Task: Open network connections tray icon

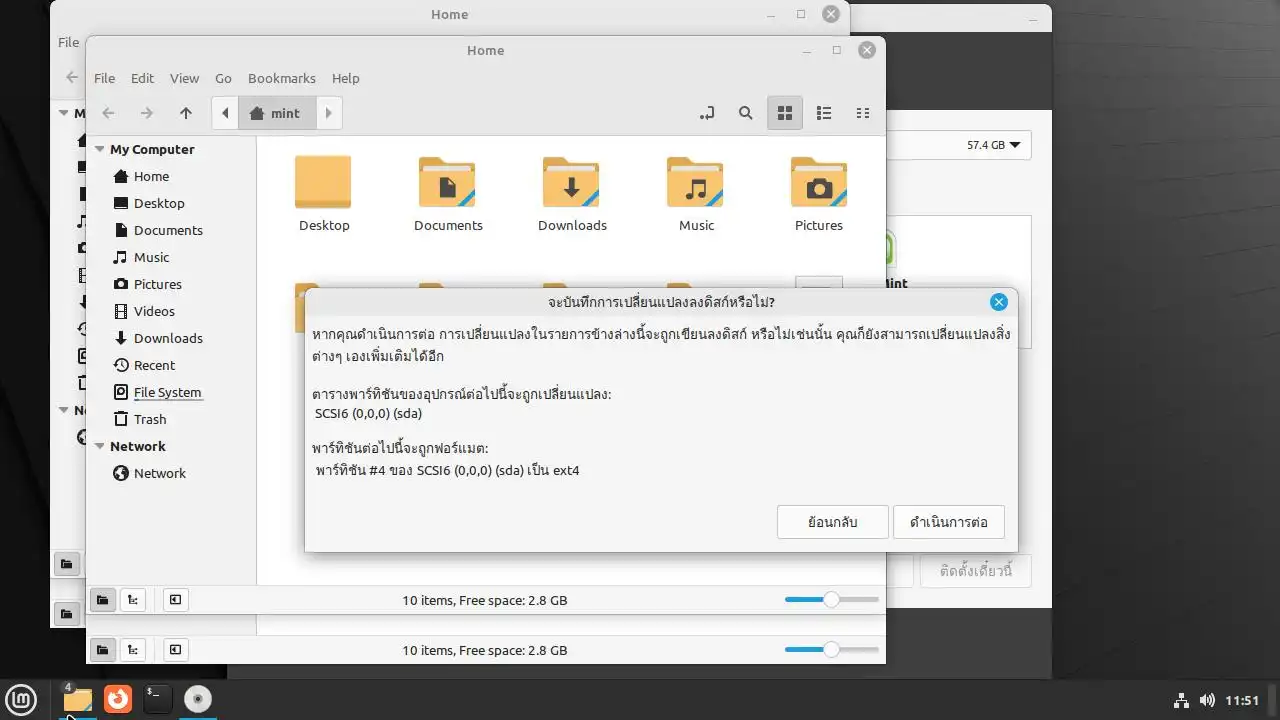Action: click(1181, 700)
